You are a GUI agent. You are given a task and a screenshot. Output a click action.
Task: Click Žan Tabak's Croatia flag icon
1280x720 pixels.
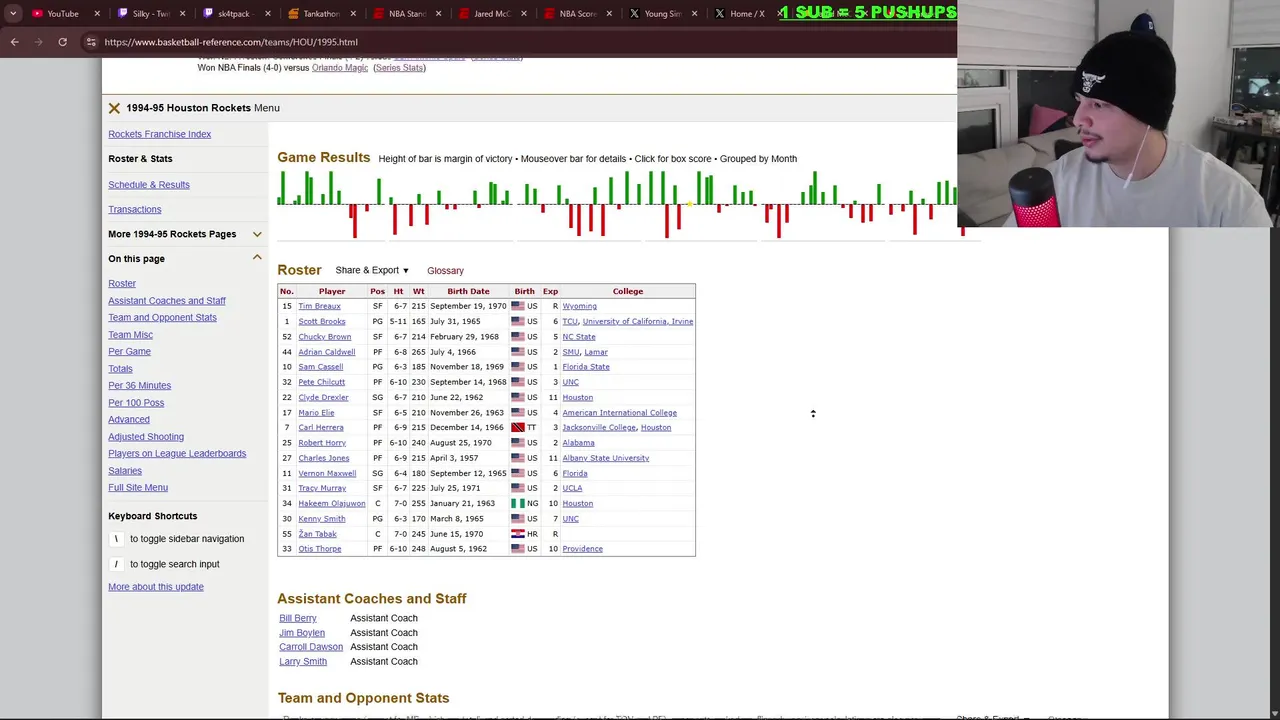[x=518, y=534]
